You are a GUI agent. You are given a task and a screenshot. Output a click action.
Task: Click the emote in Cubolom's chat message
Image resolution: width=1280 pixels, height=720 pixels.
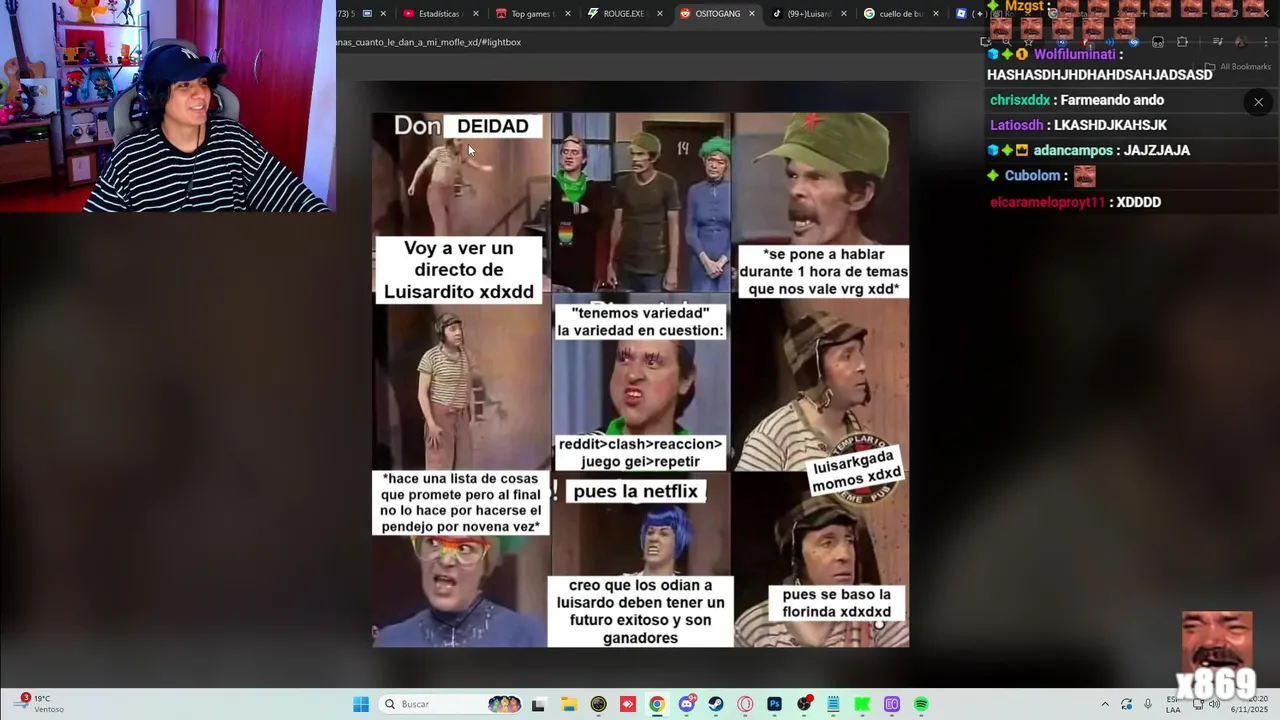[x=1085, y=177]
